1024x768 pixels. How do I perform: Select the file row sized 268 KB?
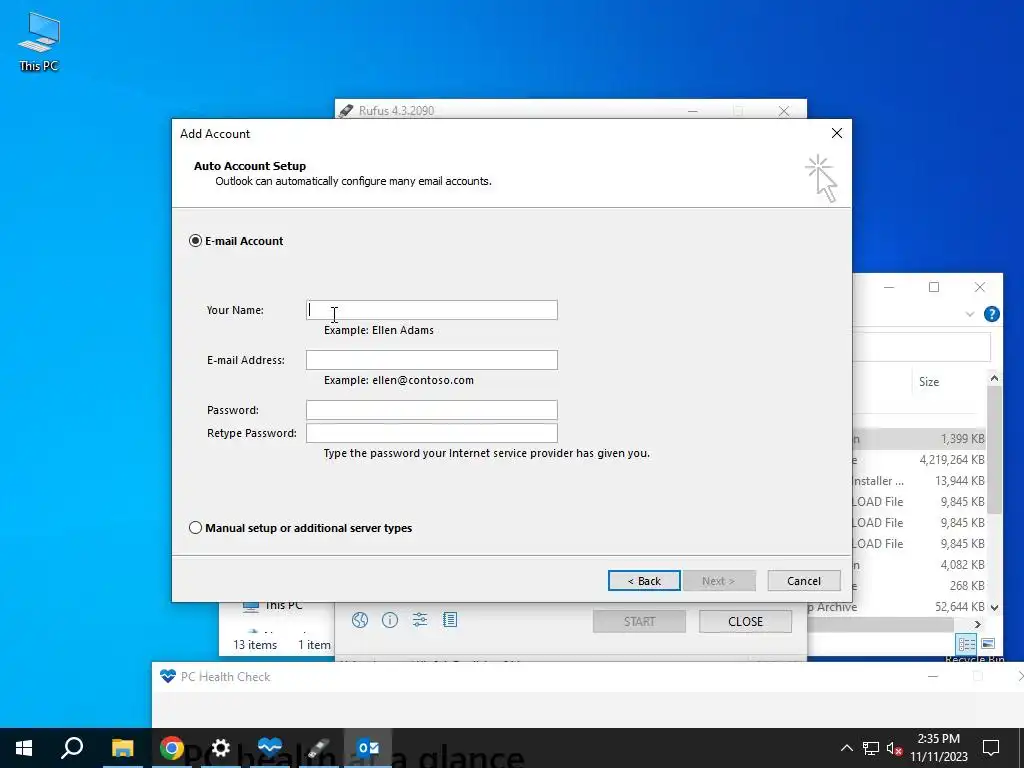tap(919, 586)
